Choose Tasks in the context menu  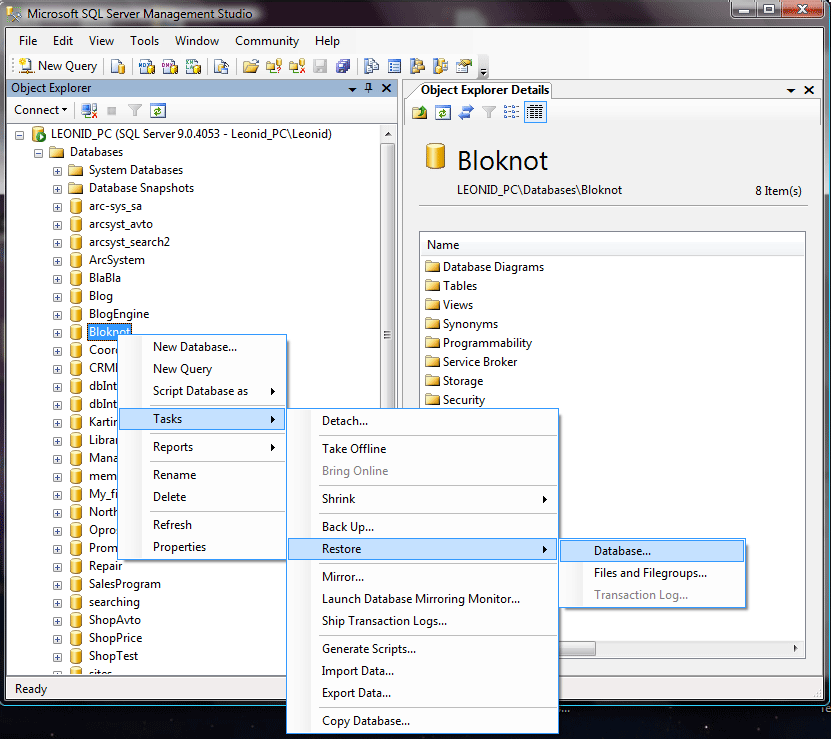click(x=202, y=419)
